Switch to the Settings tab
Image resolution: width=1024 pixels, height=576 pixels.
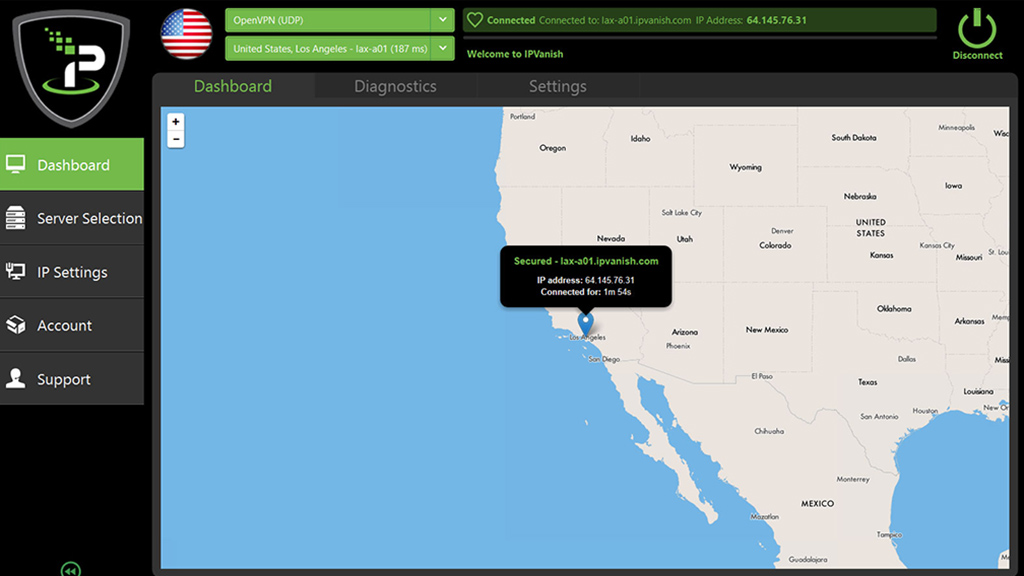pos(558,86)
